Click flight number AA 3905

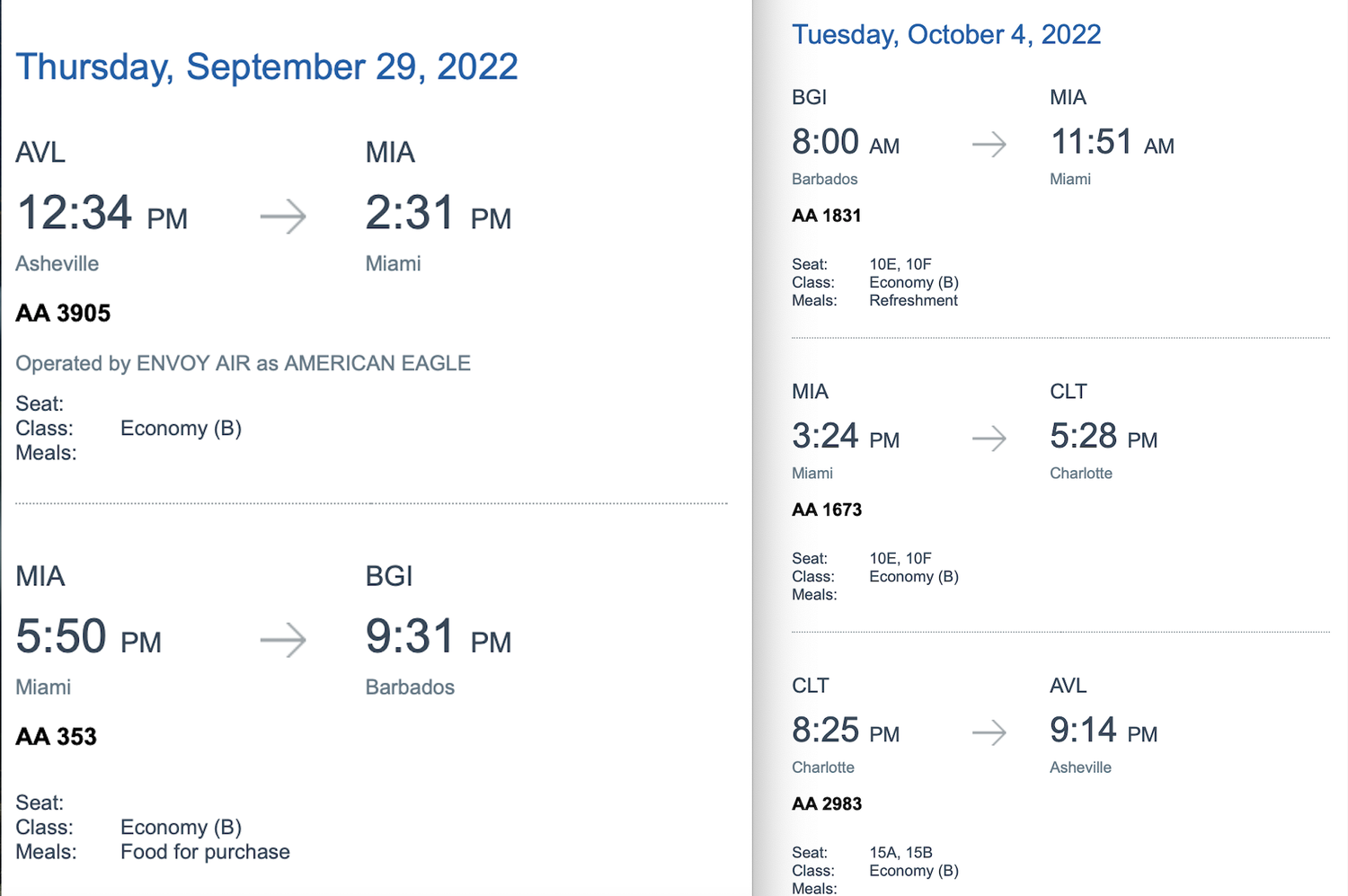tap(63, 313)
